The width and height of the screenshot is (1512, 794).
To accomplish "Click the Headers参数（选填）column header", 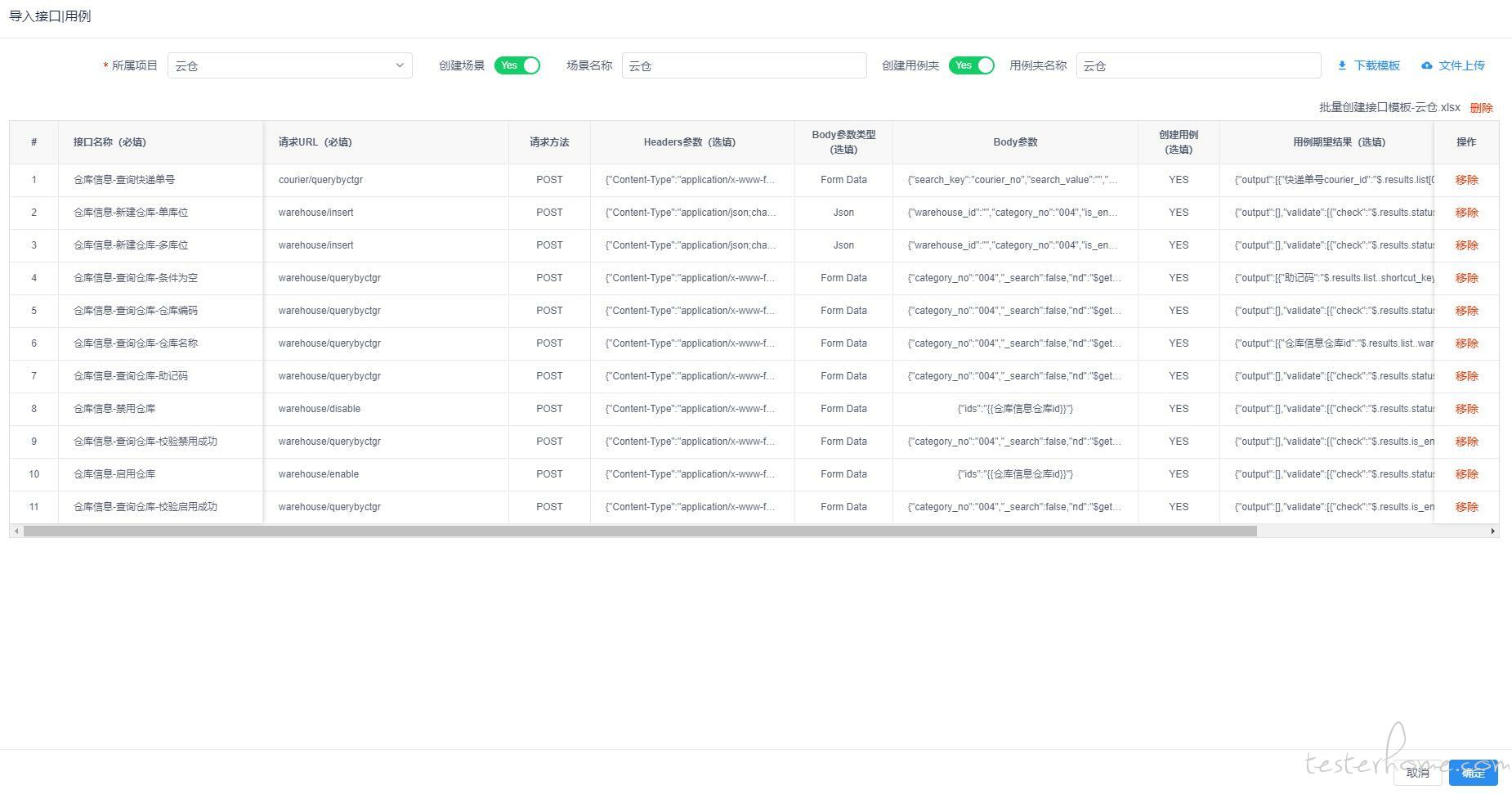I will click(692, 142).
